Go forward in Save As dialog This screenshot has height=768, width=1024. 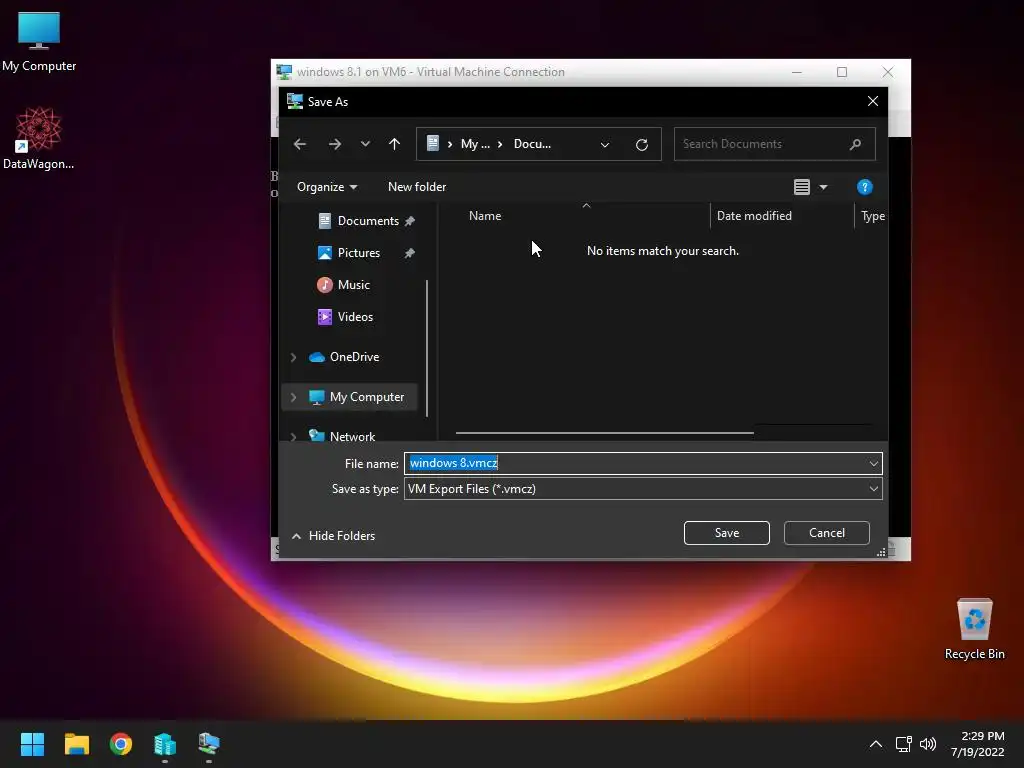coord(334,144)
